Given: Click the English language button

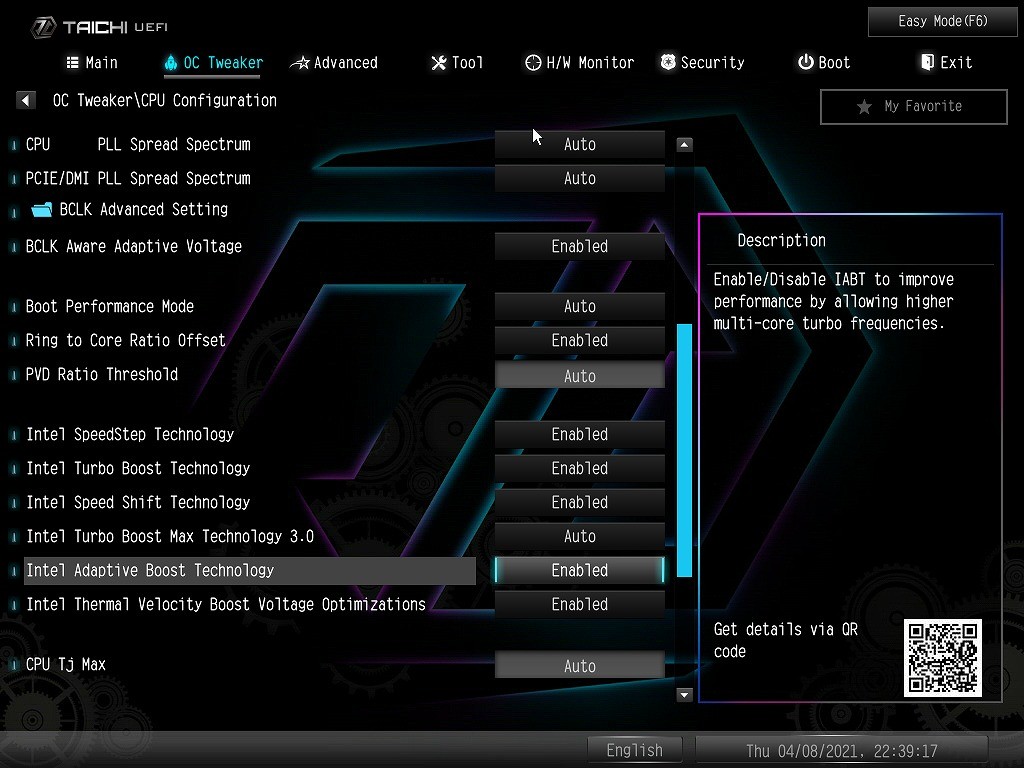Looking at the screenshot, I should click(x=634, y=750).
